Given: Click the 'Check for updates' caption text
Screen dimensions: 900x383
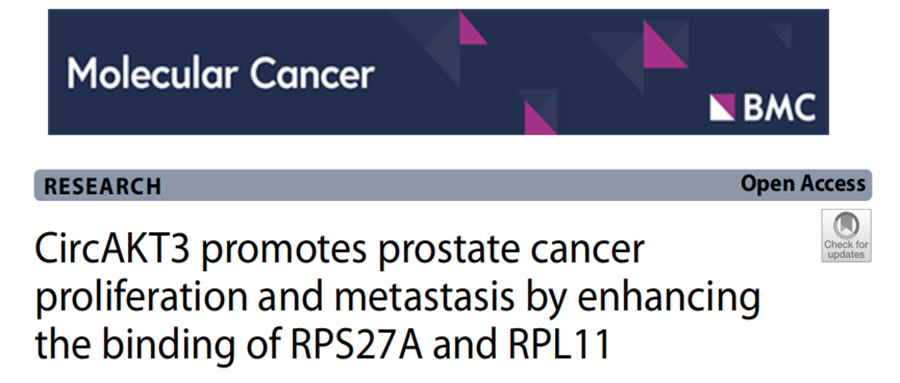Looking at the screenshot, I should tap(846, 249).
